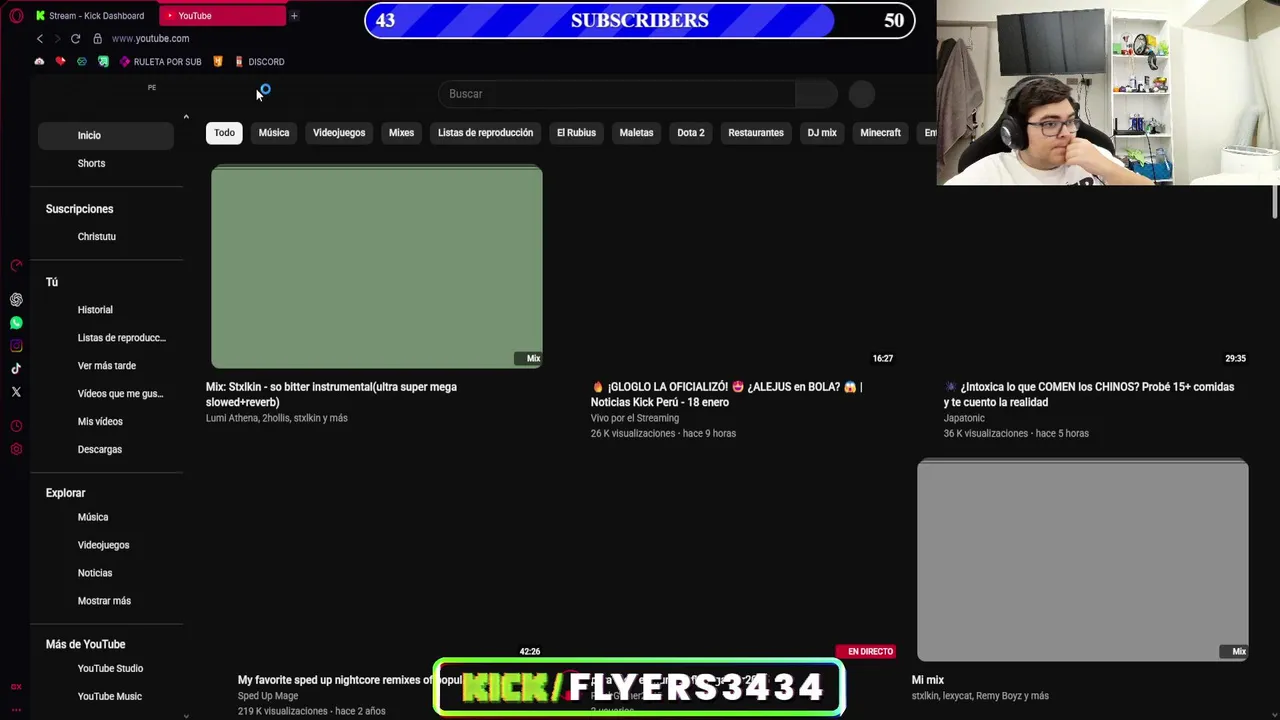The image size is (1280, 720).
Task: Go forward one page in browser
Action: click(x=57, y=39)
